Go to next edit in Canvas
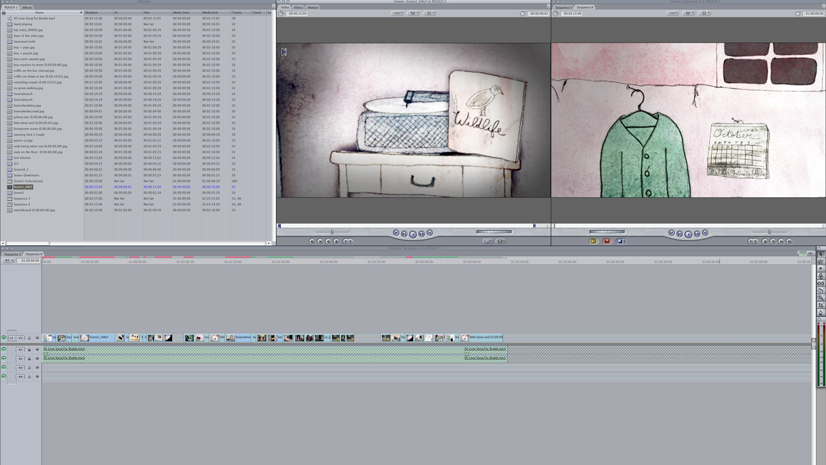This screenshot has height=465, width=826. [x=705, y=232]
